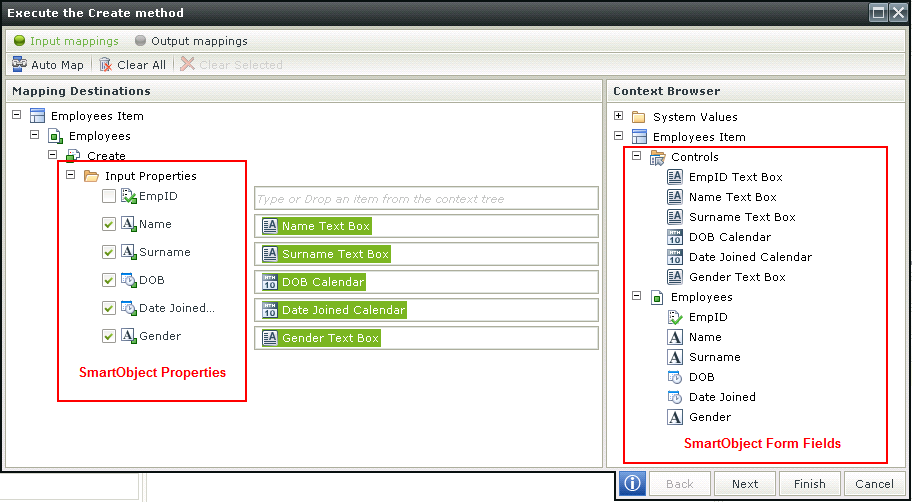Click the Controls folder icon
912x502 pixels.
(657, 157)
